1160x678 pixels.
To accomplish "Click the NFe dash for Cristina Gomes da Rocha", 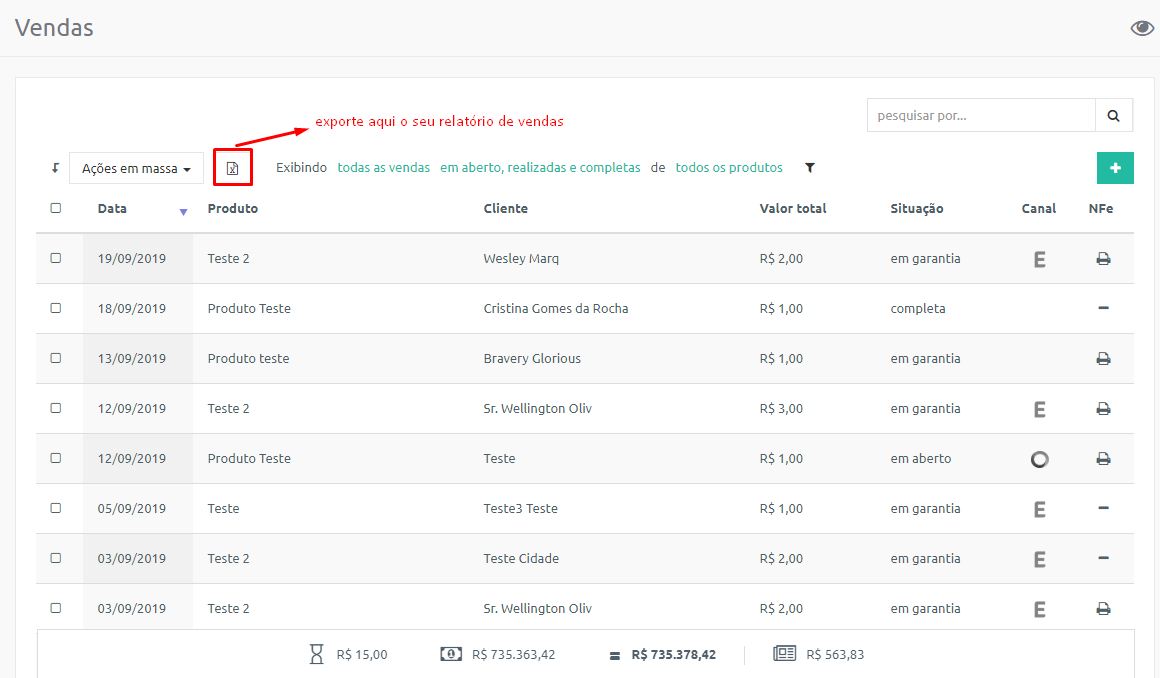I will 1103,308.
